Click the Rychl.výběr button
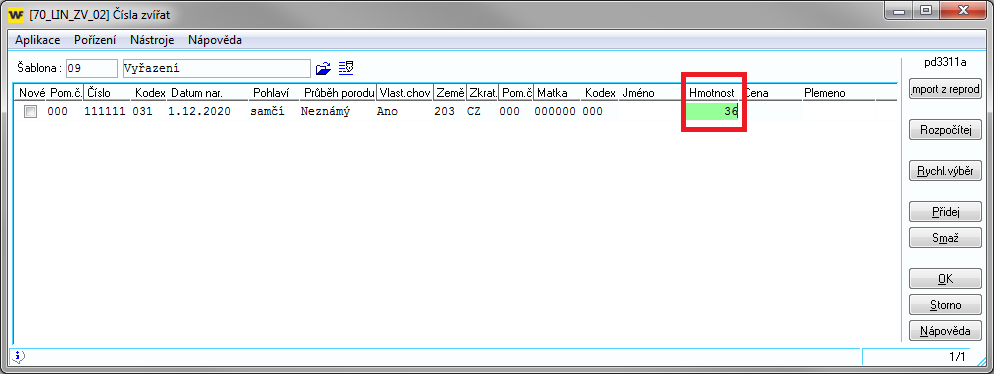This screenshot has height=374, width=994. click(x=945, y=171)
